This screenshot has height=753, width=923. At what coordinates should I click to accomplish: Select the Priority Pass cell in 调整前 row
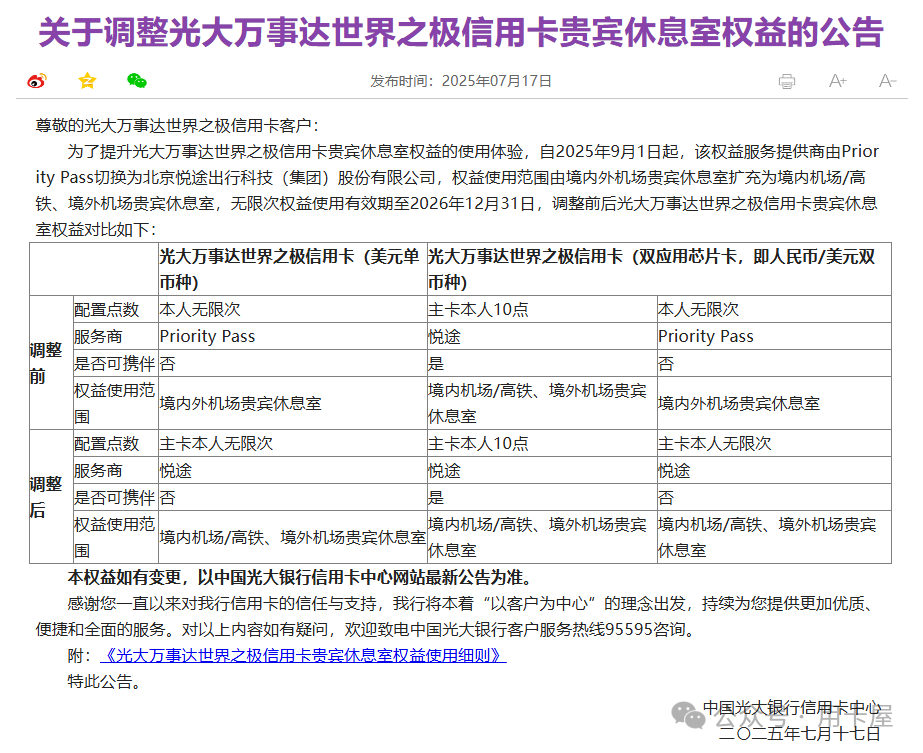(x=208, y=336)
